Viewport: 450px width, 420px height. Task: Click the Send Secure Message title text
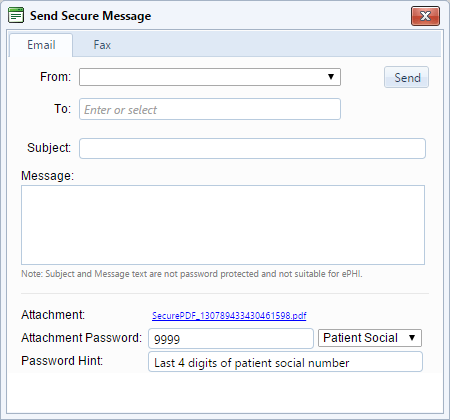pyautogui.click(x=90, y=16)
